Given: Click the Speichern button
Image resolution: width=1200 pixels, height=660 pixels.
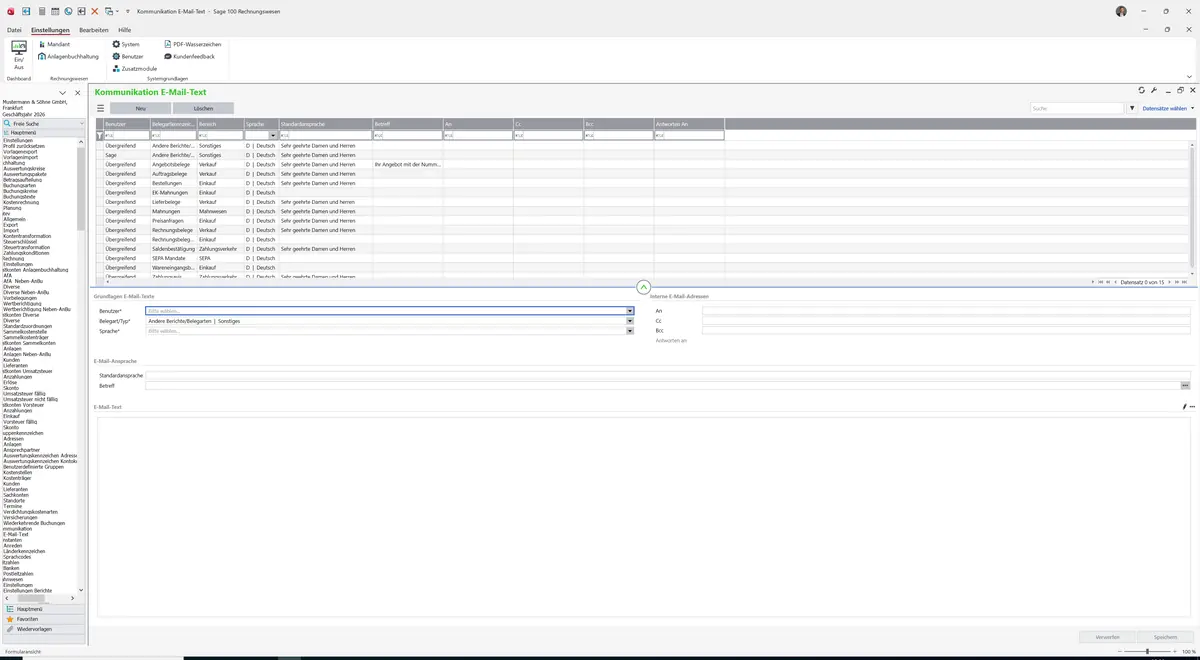Looking at the screenshot, I should 1165,636.
